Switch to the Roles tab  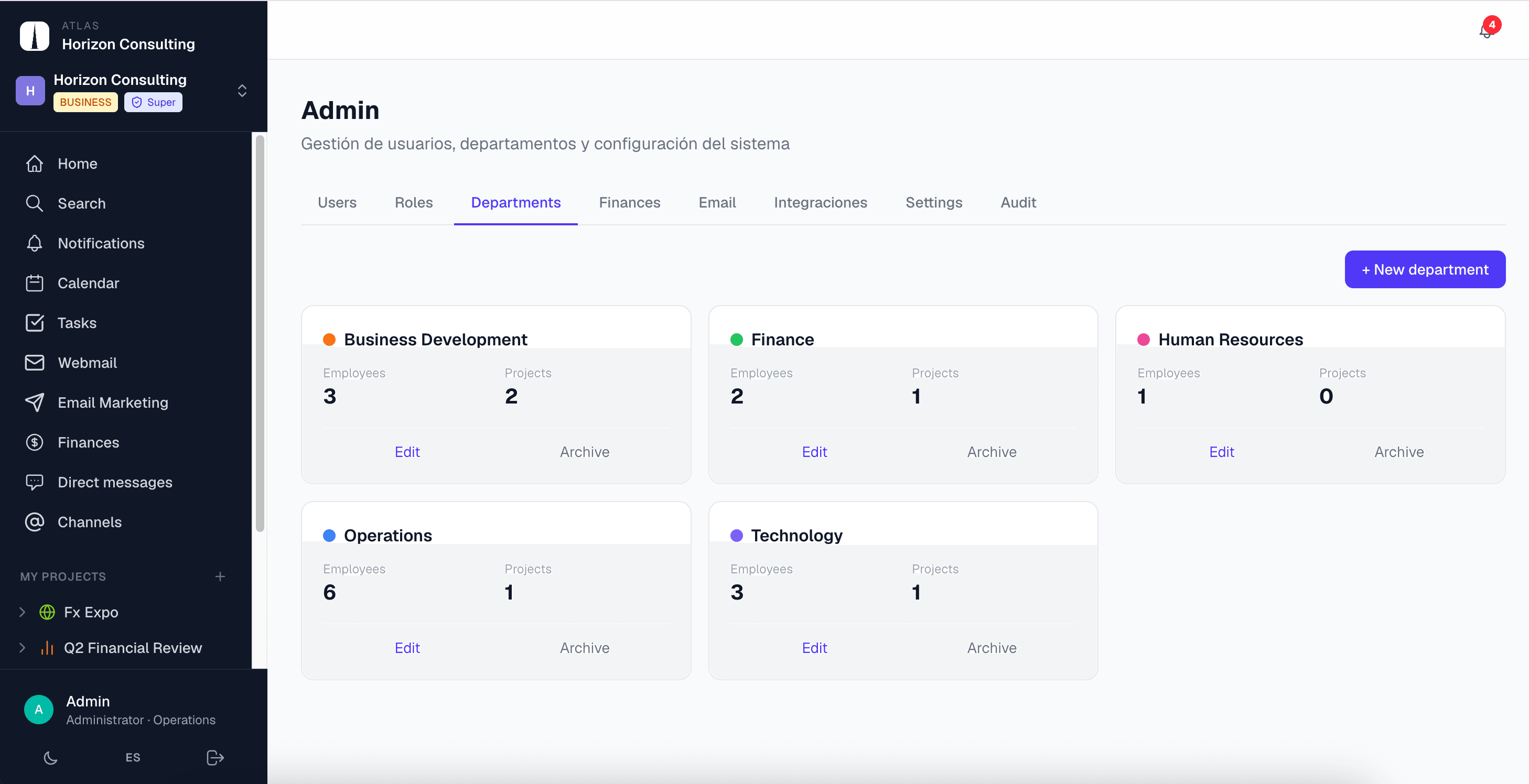coord(414,203)
